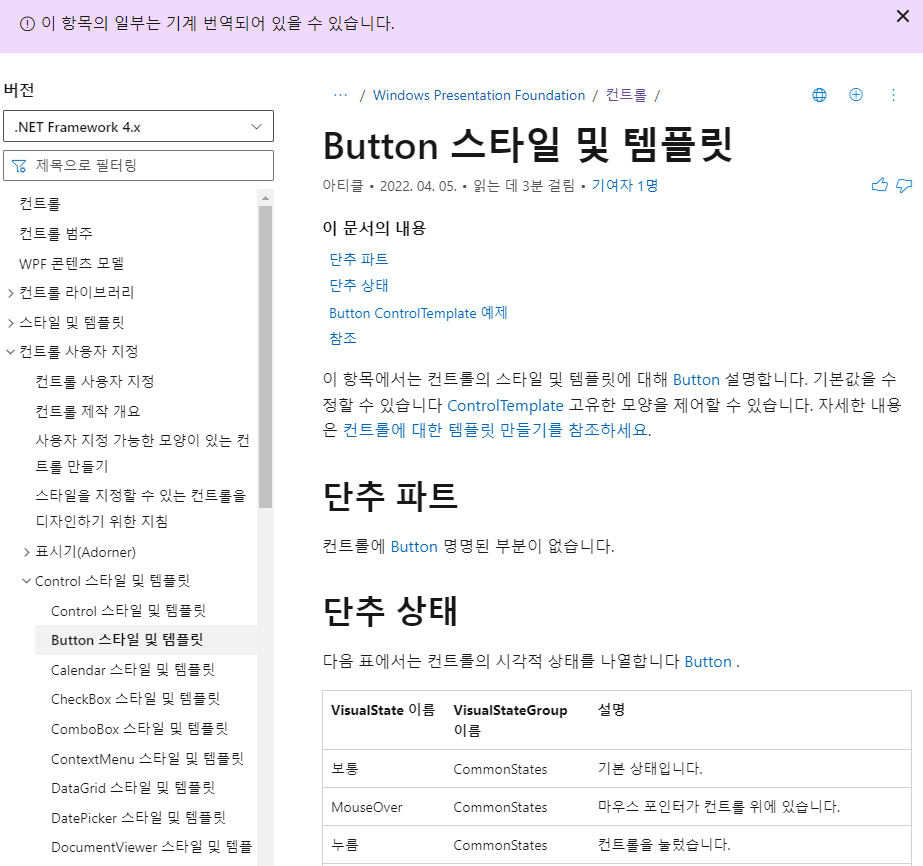Image resolution: width=923 pixels, height=866 pixels.
Task: Collapse the Control 스타일 및 템플릿 parent node
Action: coord(26,581)
